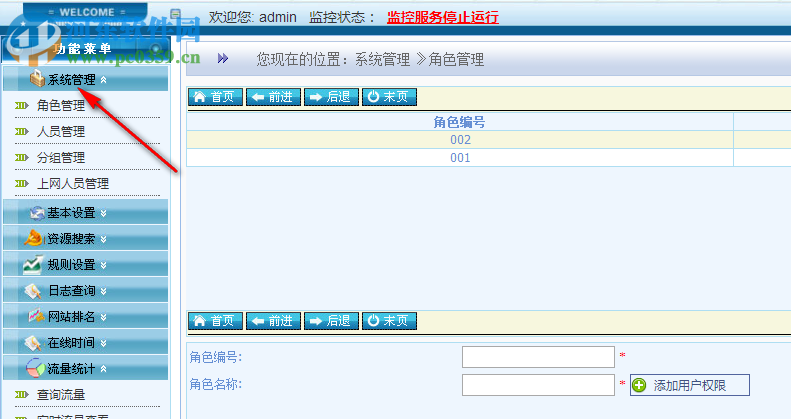Click the top 前进 button
The width and height of the screenshot is (791, 419).
click(273, 97)
